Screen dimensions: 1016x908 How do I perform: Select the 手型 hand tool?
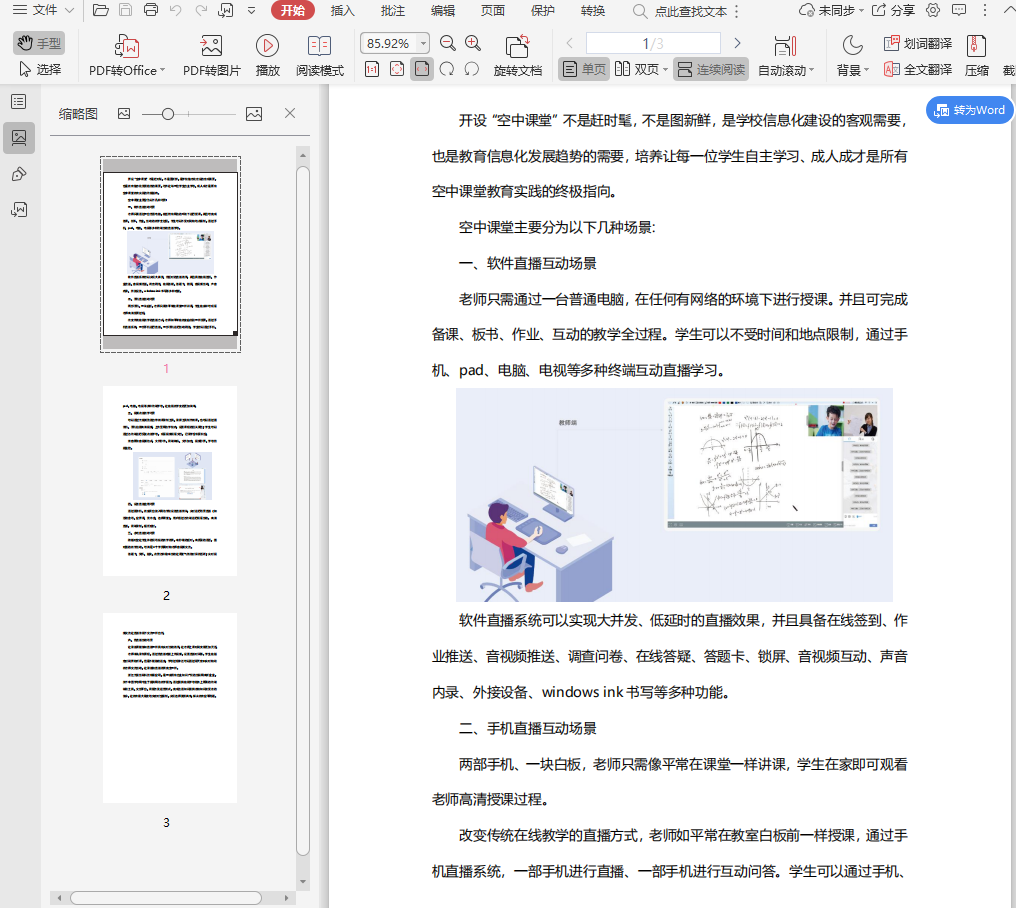tap(39, 43)
